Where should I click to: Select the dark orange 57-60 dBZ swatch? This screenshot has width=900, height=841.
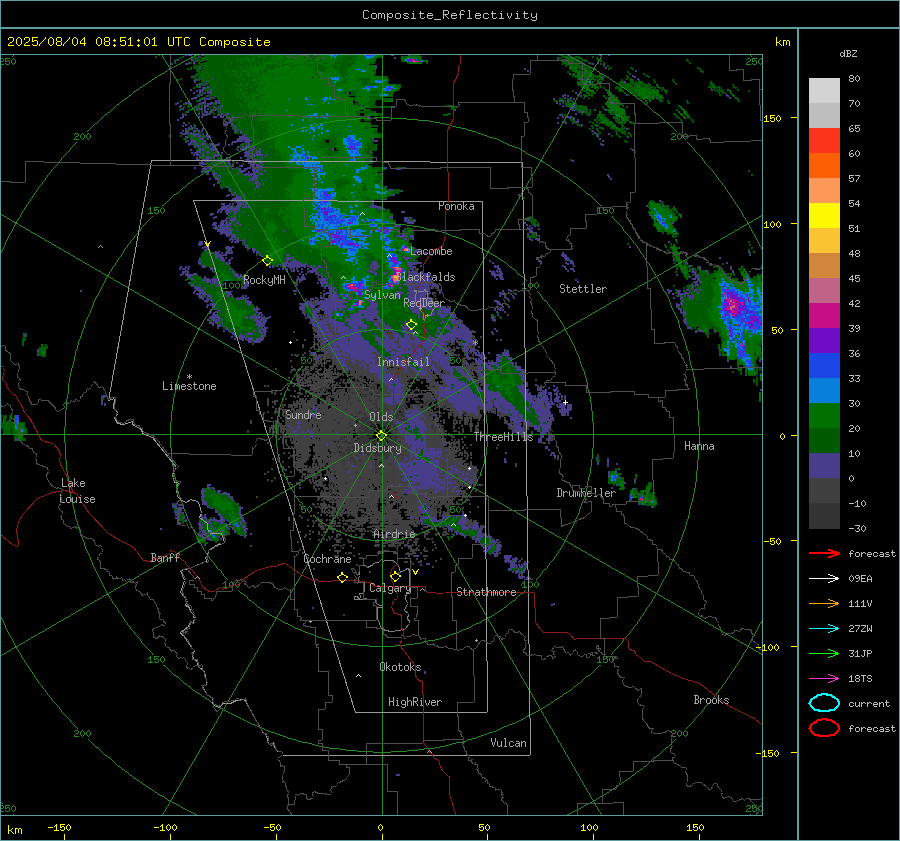[x=824, y=166]
